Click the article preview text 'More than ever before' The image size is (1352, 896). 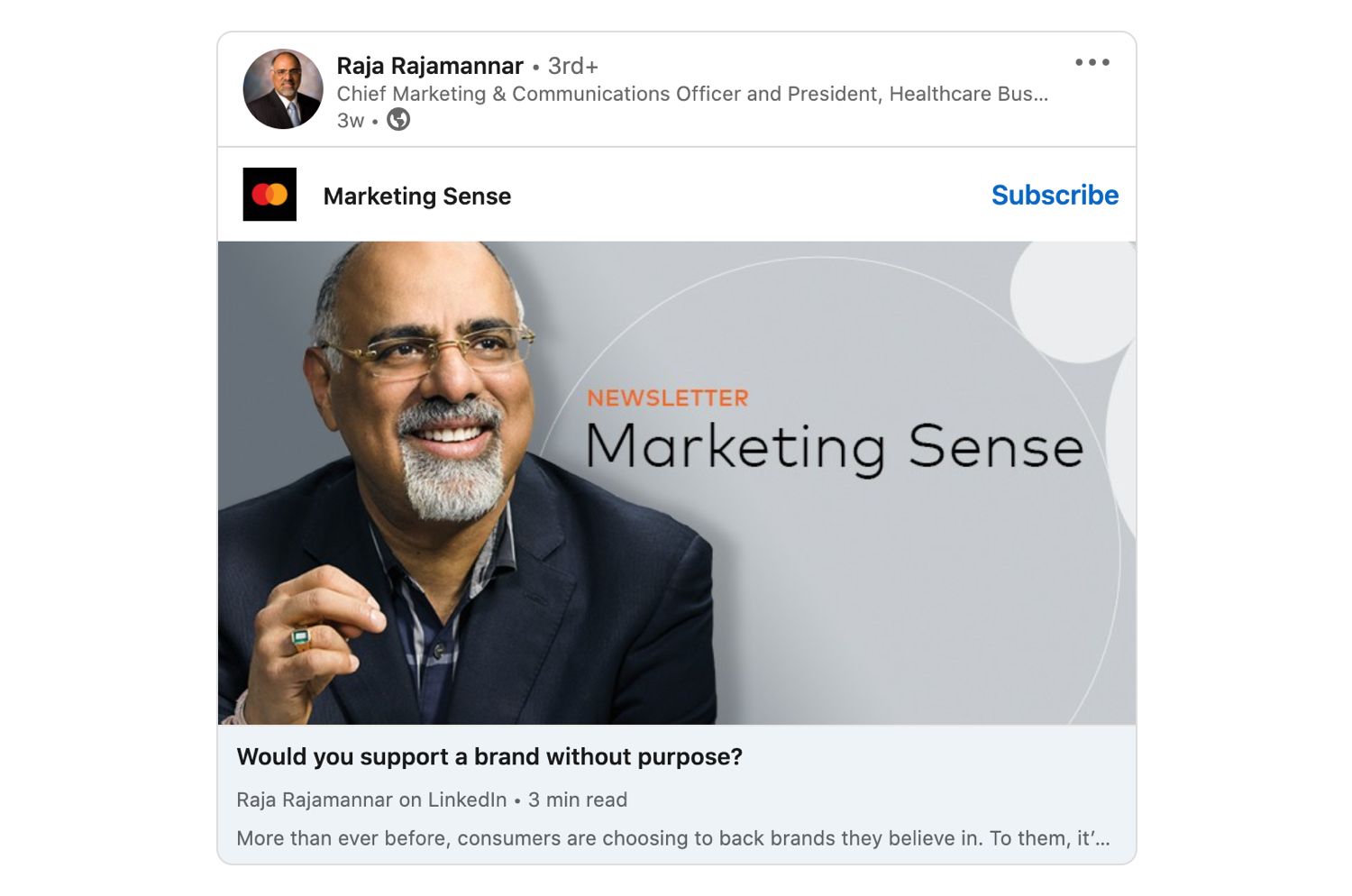click(x=673, y=838)
